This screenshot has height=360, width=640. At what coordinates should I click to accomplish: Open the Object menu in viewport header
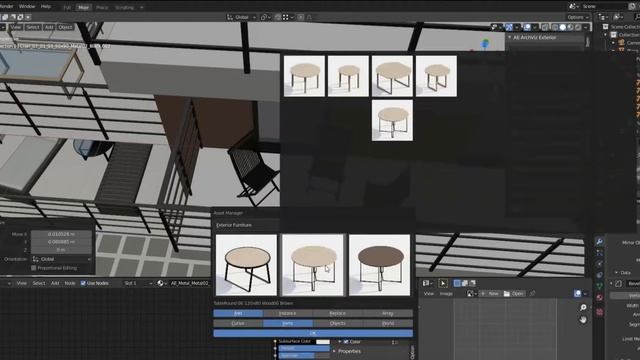(x=65, y=27)
